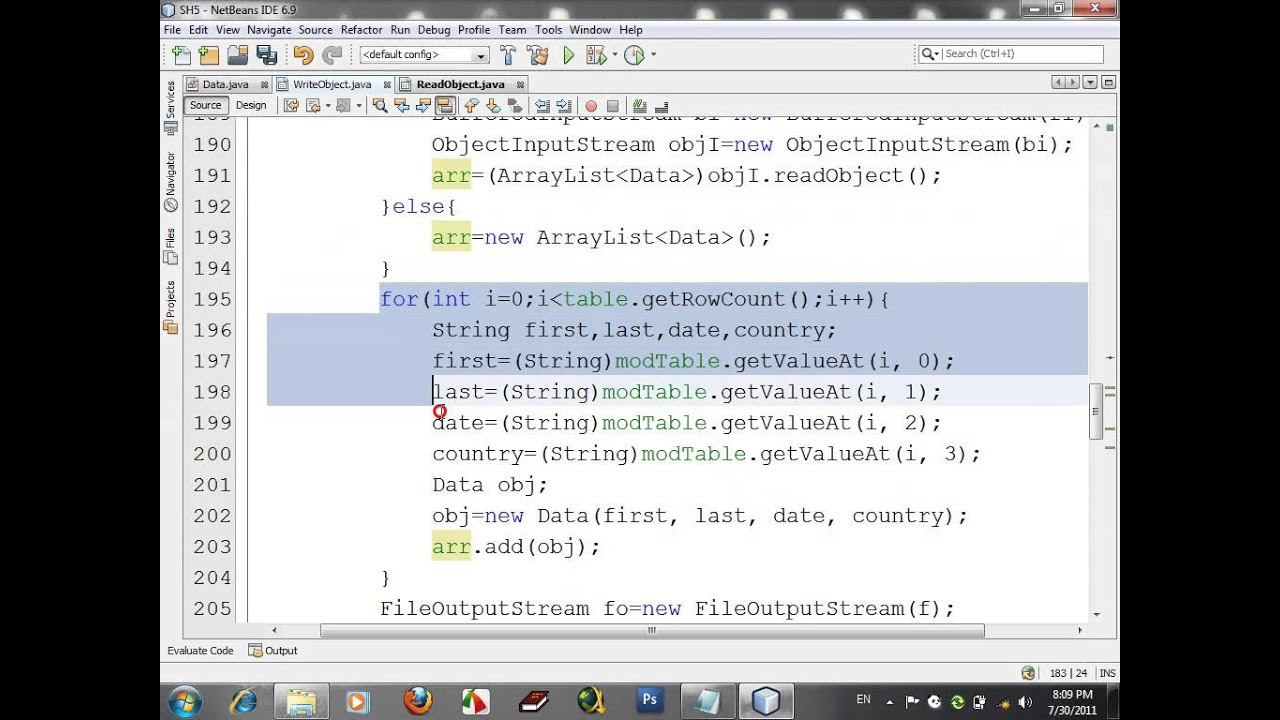This screenshot has height=720, width=1280.
Task: Close the Data.java tab
Action: tap(264, 84)
